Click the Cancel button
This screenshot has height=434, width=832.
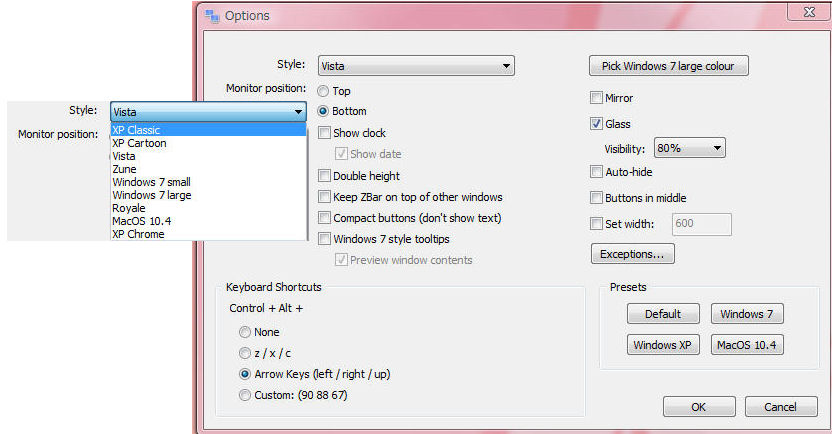[x=781, y=407]
